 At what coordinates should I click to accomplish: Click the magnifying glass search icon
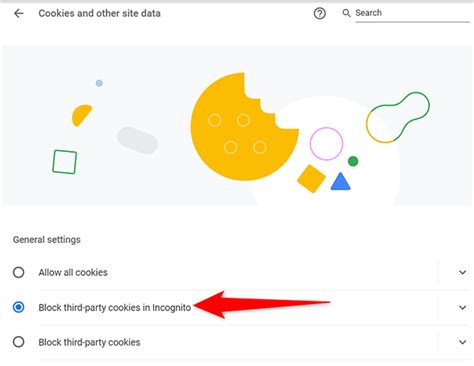347,13
